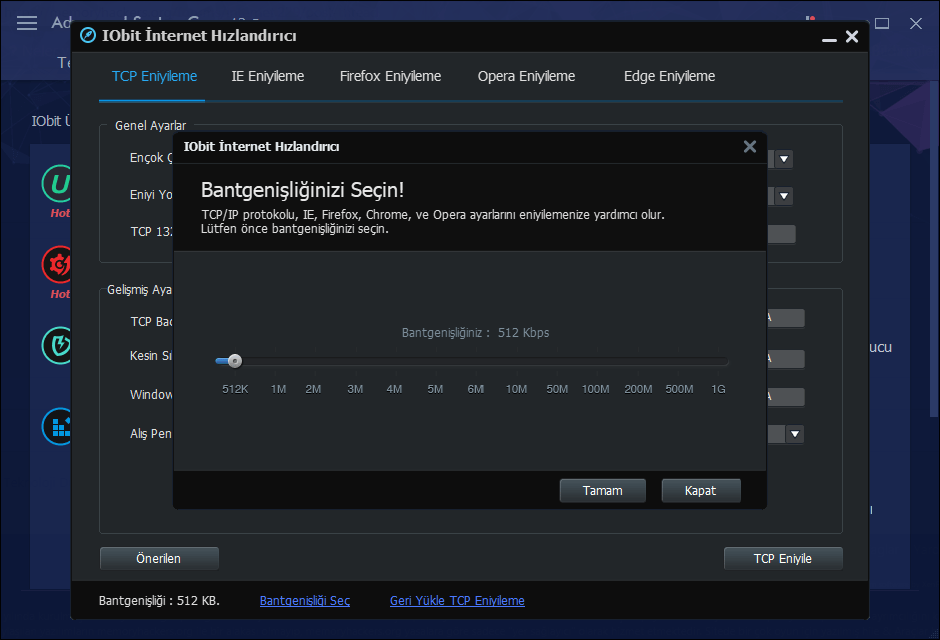940x640 pixels.
Task: Click the 50M bandwidth label
Action: 557,390
